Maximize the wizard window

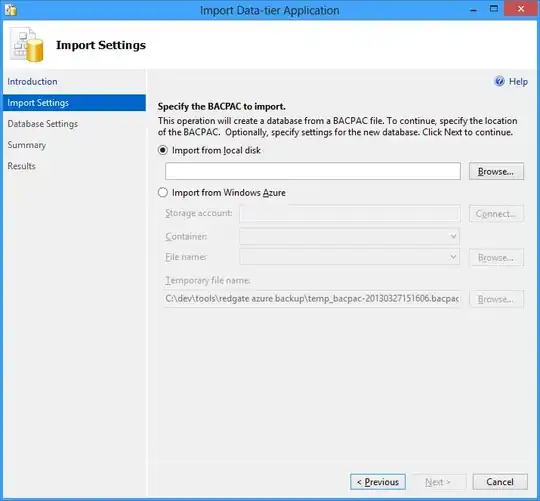pyautogui.click(x=494, y=9)
